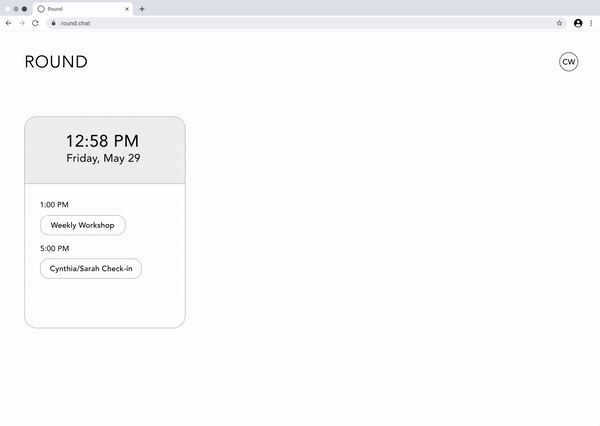
Task: Click the browser forward arrow
Action: click(x=22, y=23)
